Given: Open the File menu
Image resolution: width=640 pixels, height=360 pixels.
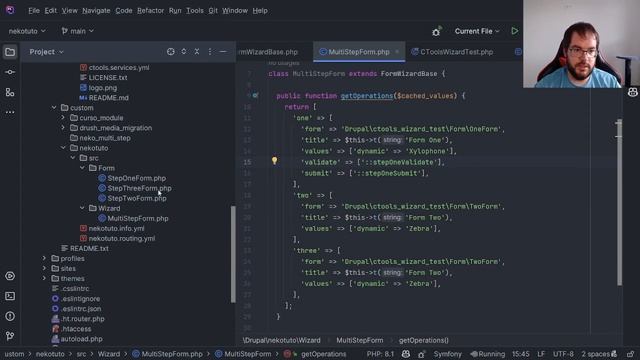Looking at the screenshot, I should point(34,11).
